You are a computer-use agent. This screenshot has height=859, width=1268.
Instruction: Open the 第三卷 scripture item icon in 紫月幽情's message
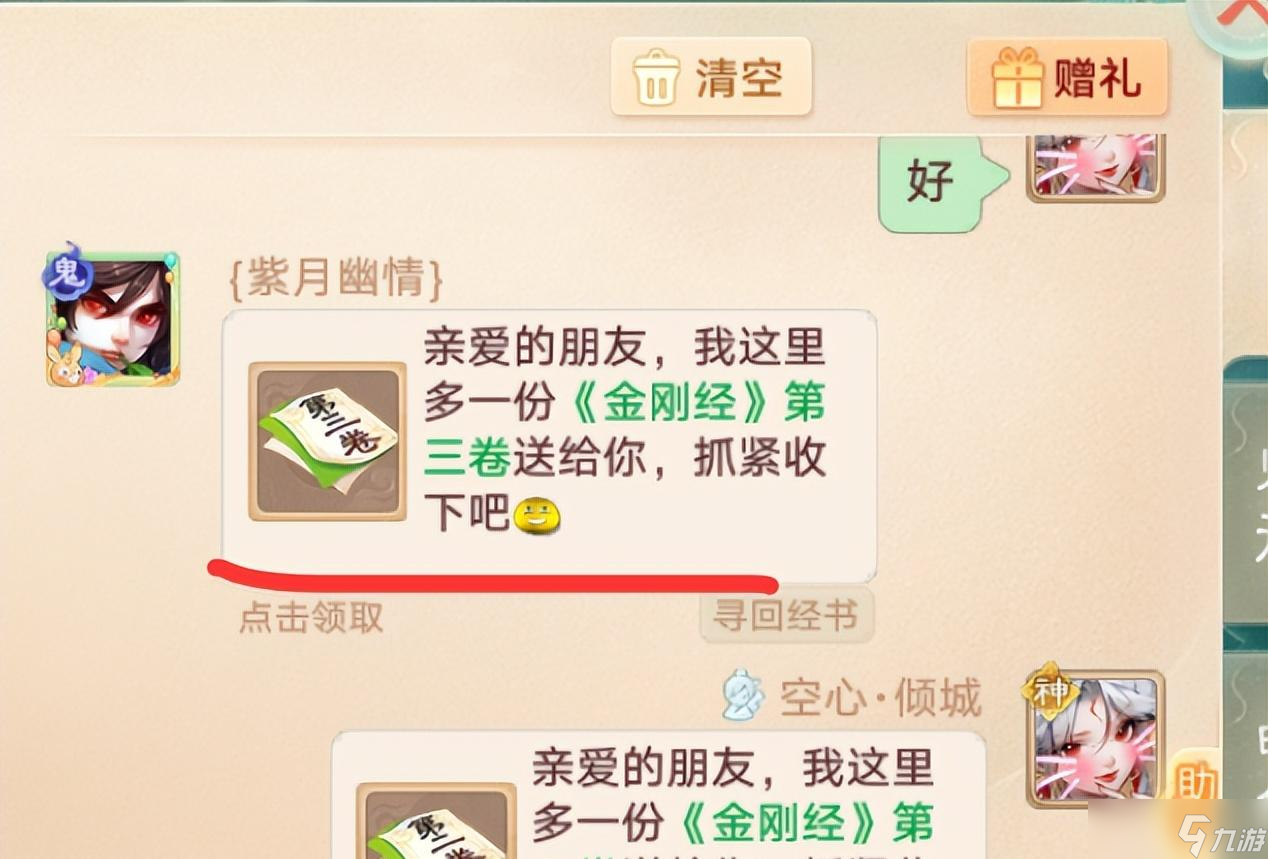coord(327,441)
